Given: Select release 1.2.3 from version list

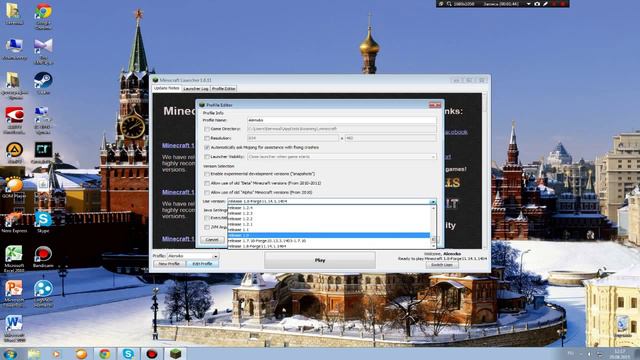Looking at the screenshot, I should (329, 213).
